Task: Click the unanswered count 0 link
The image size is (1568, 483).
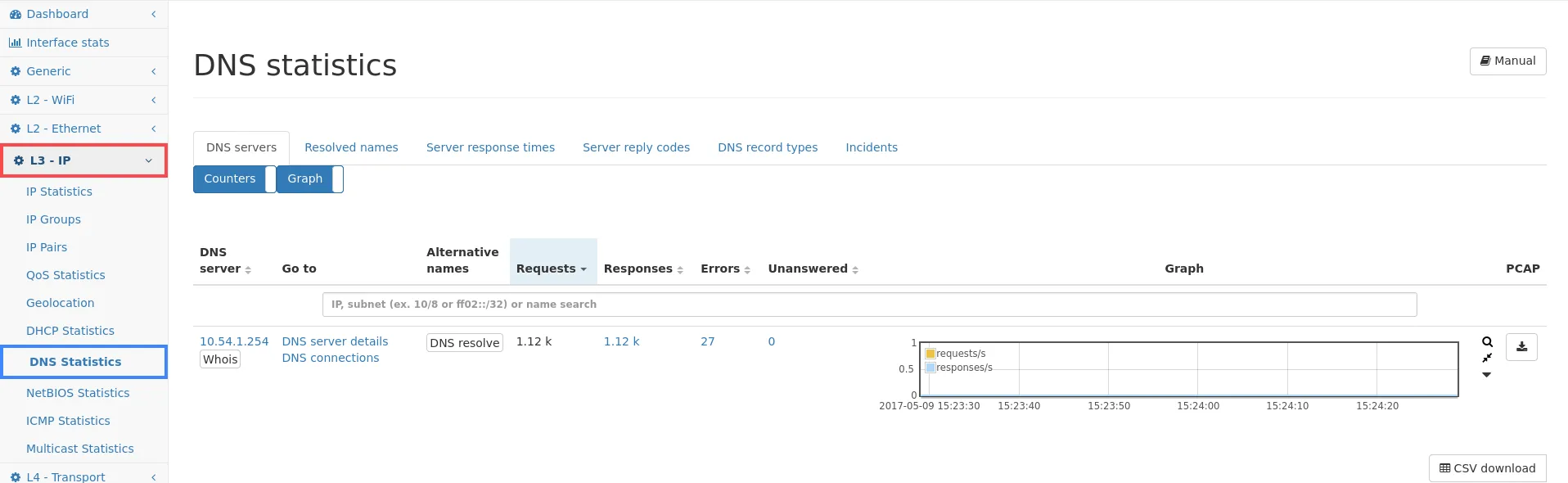Action: 772,341
